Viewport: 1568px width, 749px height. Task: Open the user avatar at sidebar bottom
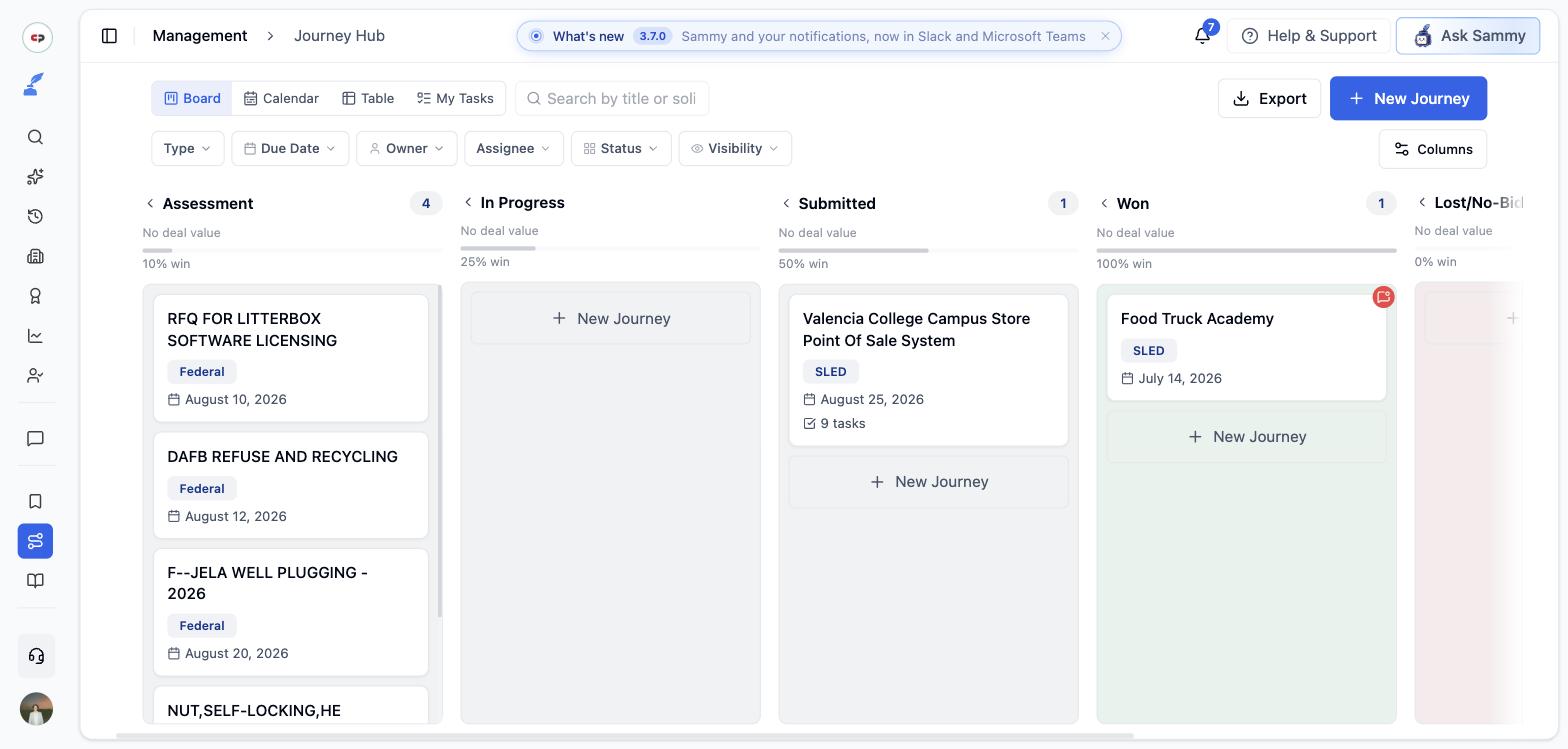pyautogui.click(x=36, y=709)
